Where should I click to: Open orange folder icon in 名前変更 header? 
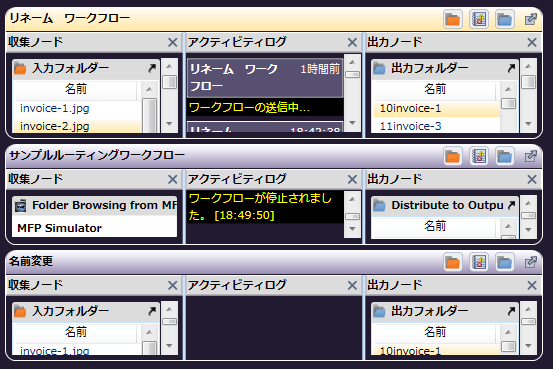[452, 262]
